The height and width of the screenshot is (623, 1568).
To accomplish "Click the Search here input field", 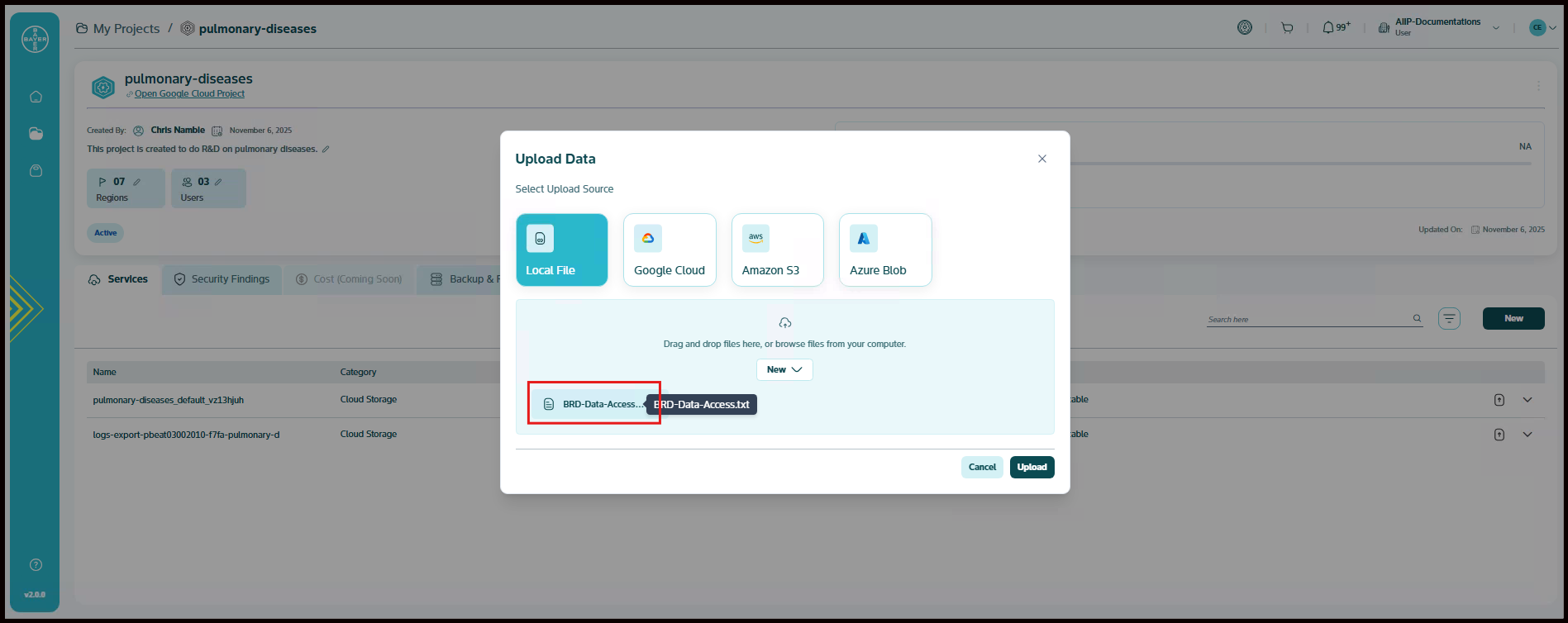I will [1308, 319].
